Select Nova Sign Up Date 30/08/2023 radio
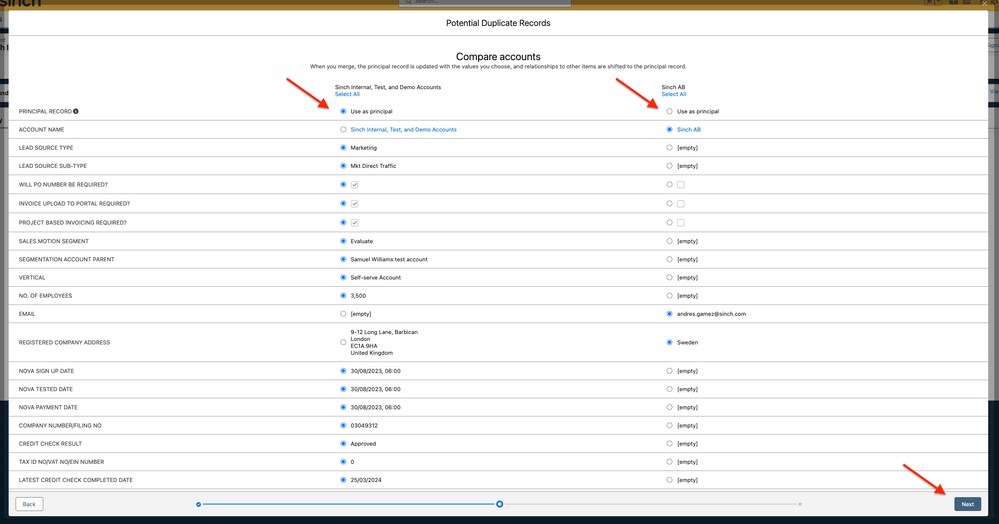The width and height of the screenshot is (999, 524). tap(343, 371)
